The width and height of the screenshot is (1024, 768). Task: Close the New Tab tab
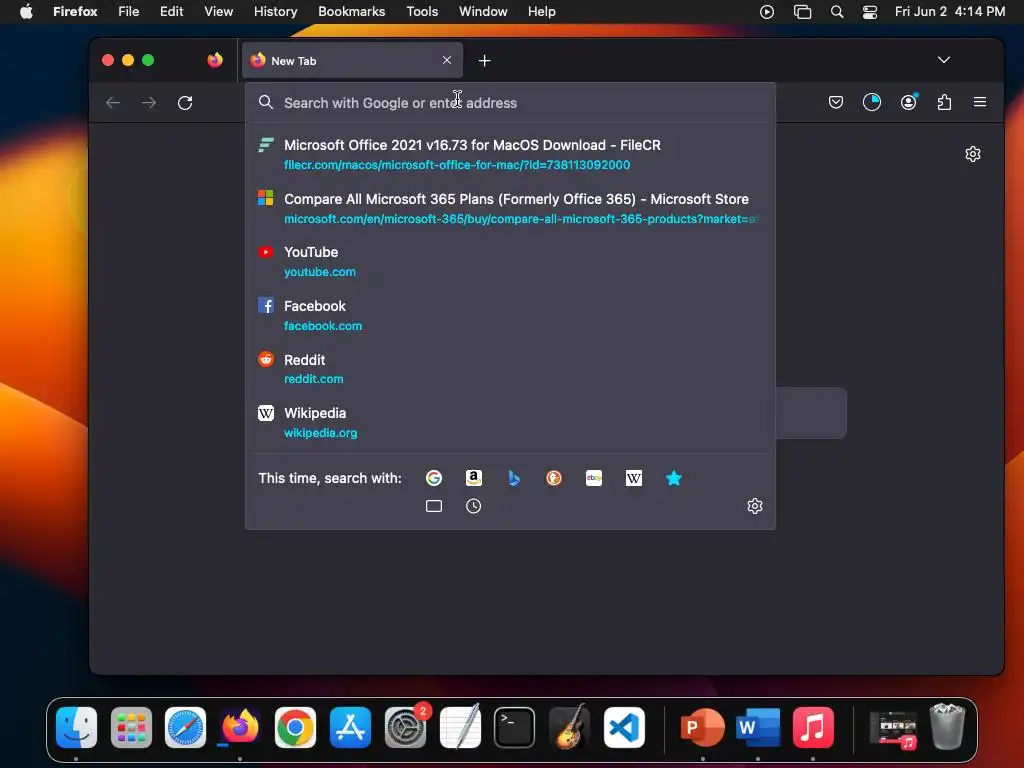pyautogui.click(x=447, y=60)
